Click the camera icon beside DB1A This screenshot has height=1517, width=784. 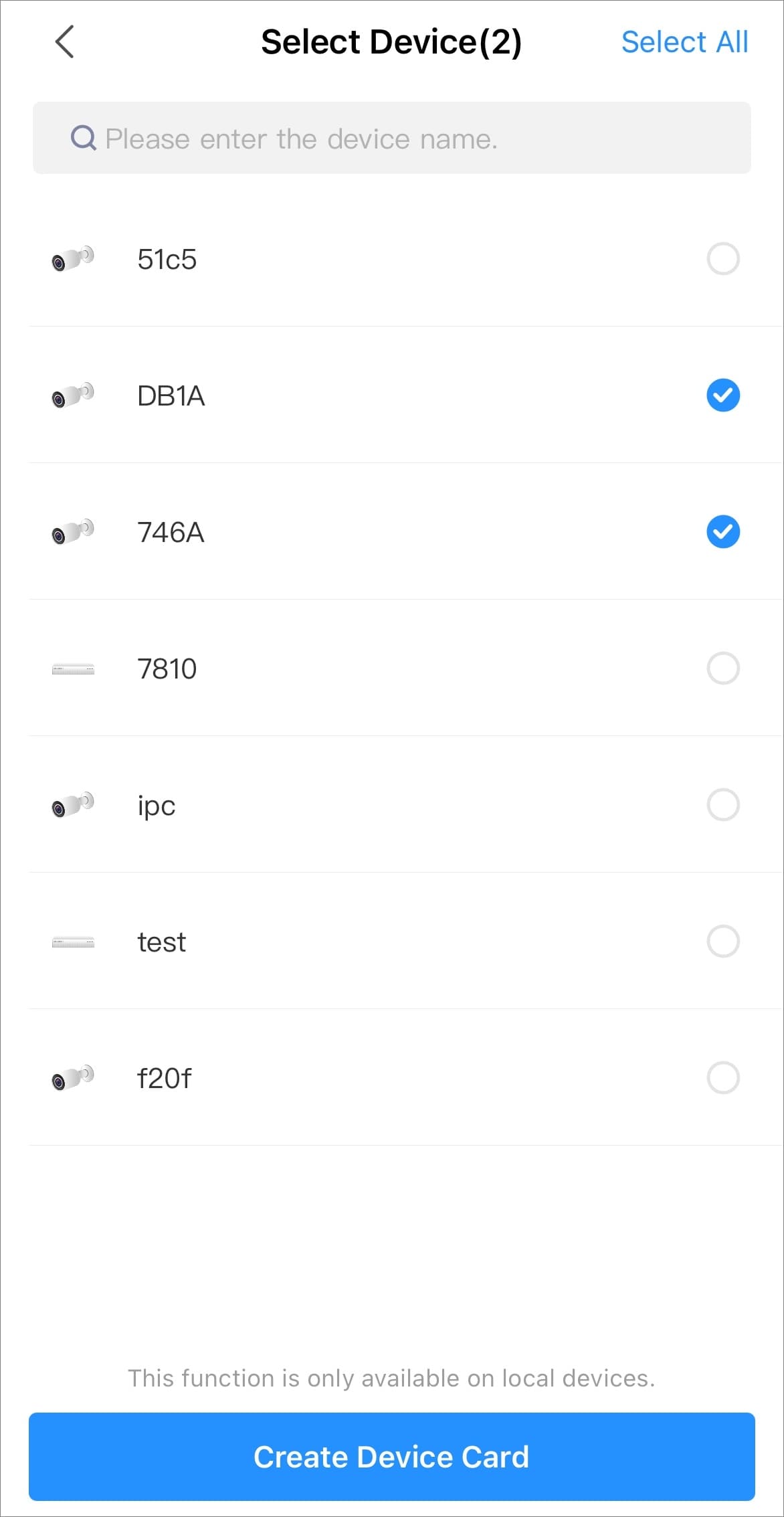point(73,395)
